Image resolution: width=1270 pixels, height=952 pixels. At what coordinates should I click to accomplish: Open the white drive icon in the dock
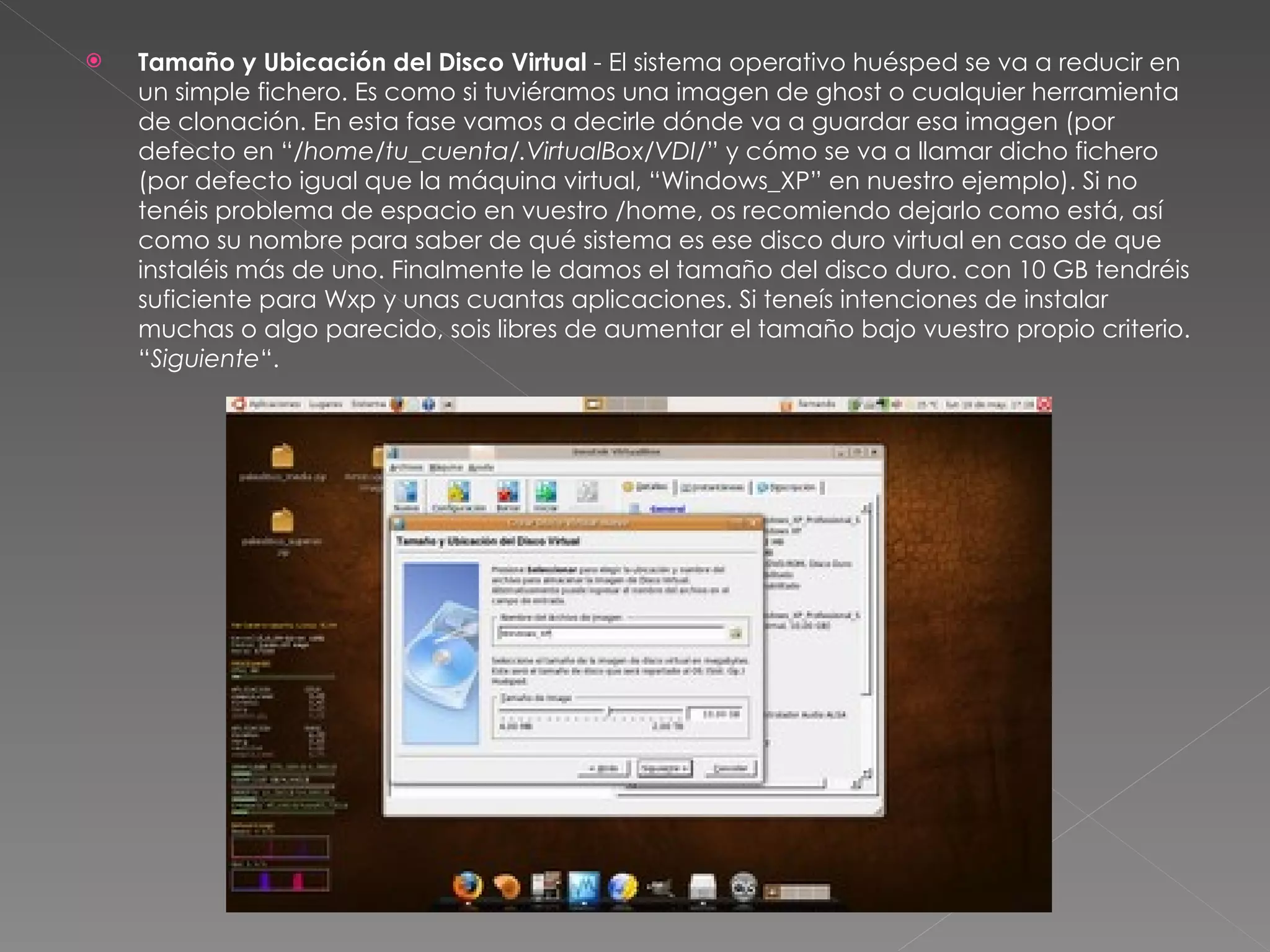[703, 887]
